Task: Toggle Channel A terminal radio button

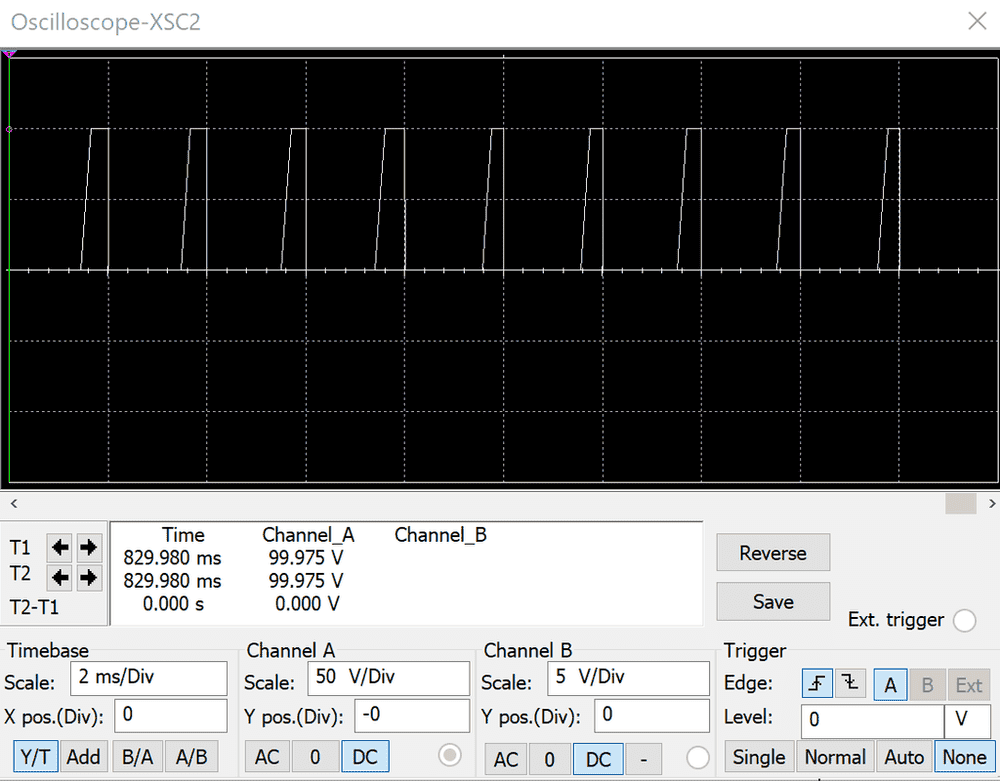Action: point(451,756)
